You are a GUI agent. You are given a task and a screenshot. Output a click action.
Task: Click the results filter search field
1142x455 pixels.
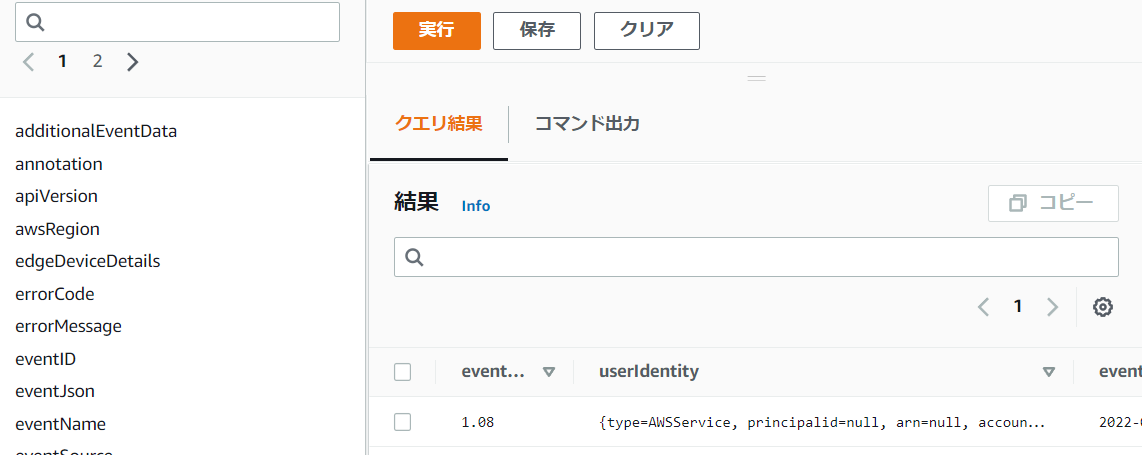(770, 257)
